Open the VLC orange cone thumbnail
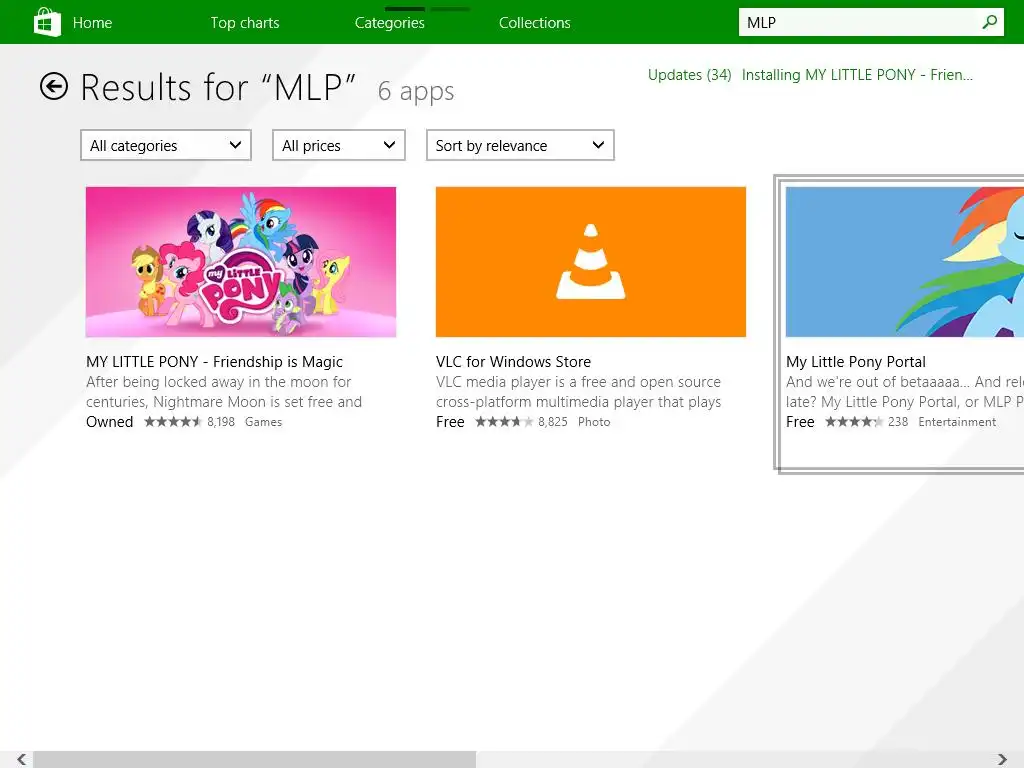This screenshot has width=1024, height=768. (x=591, y=262)
